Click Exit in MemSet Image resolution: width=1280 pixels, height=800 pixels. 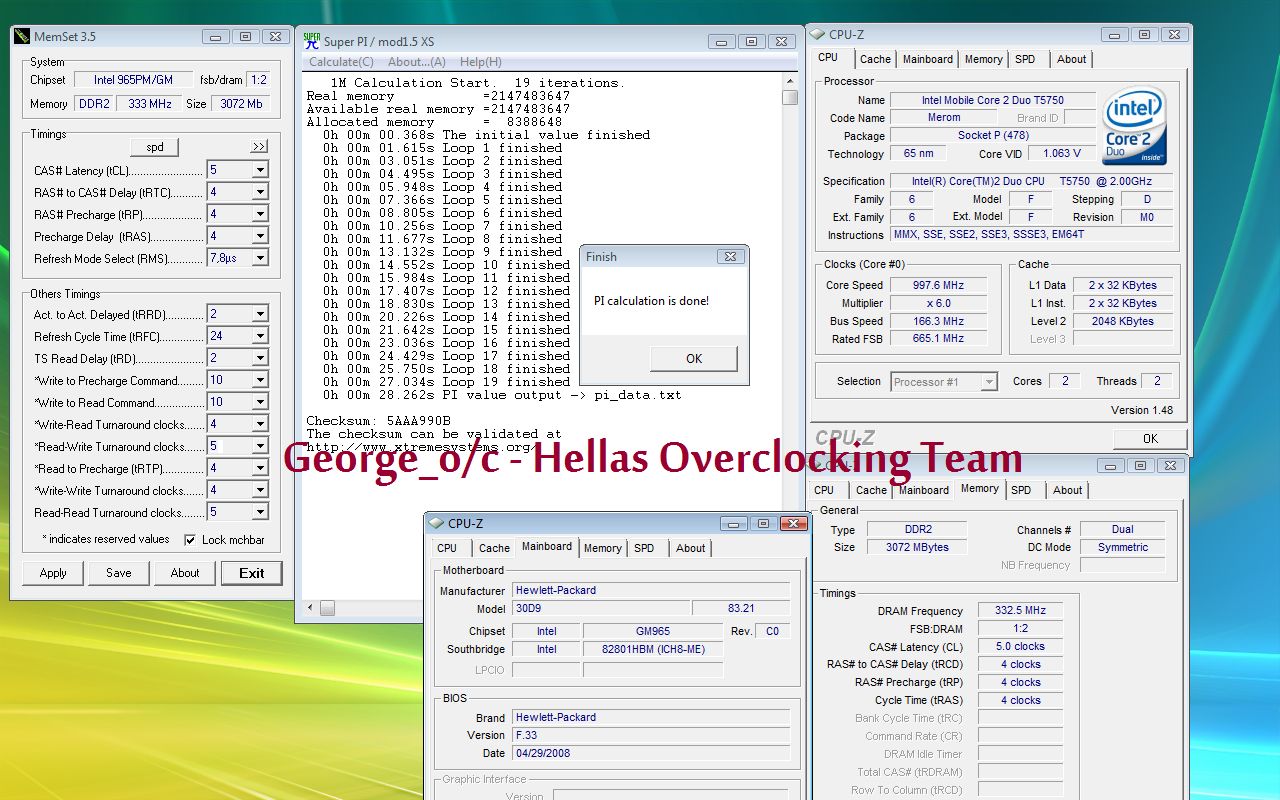252,573
